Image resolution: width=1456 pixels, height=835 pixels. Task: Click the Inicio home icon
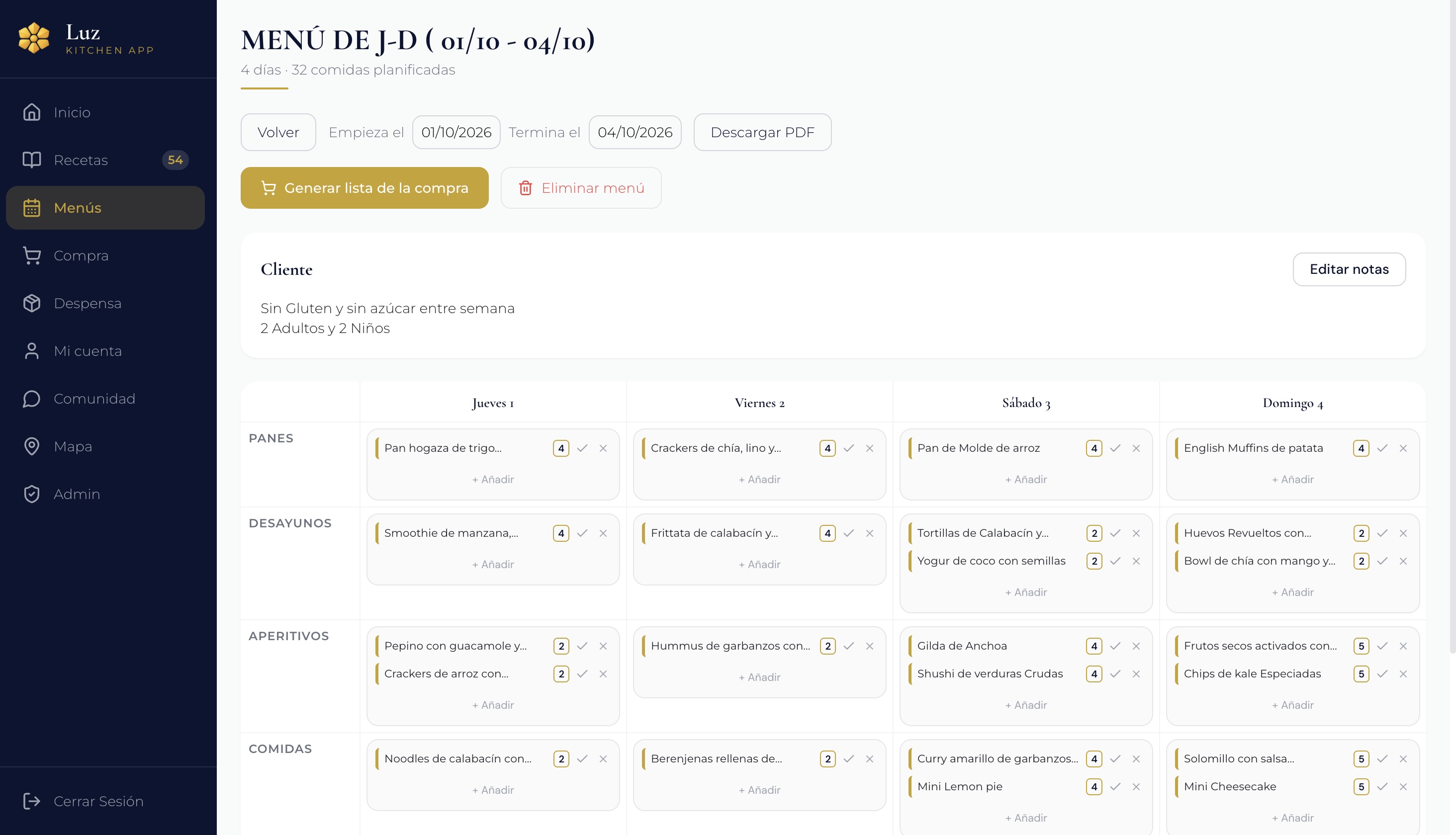[31, 112]
